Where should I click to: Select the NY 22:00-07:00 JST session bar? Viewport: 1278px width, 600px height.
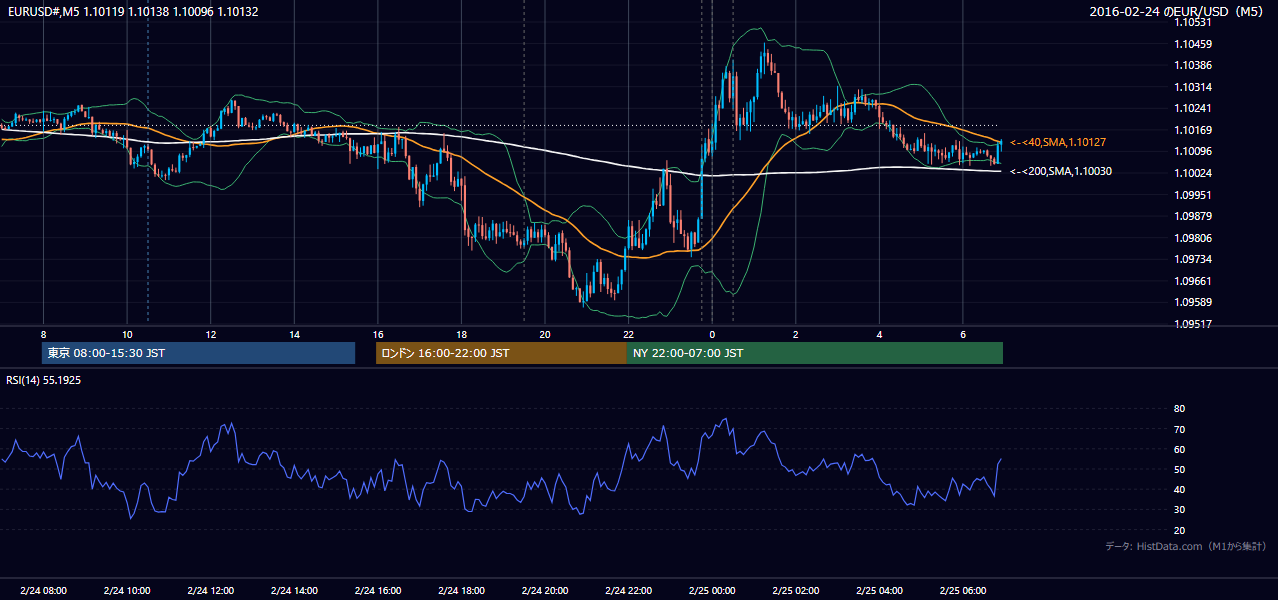815,353
